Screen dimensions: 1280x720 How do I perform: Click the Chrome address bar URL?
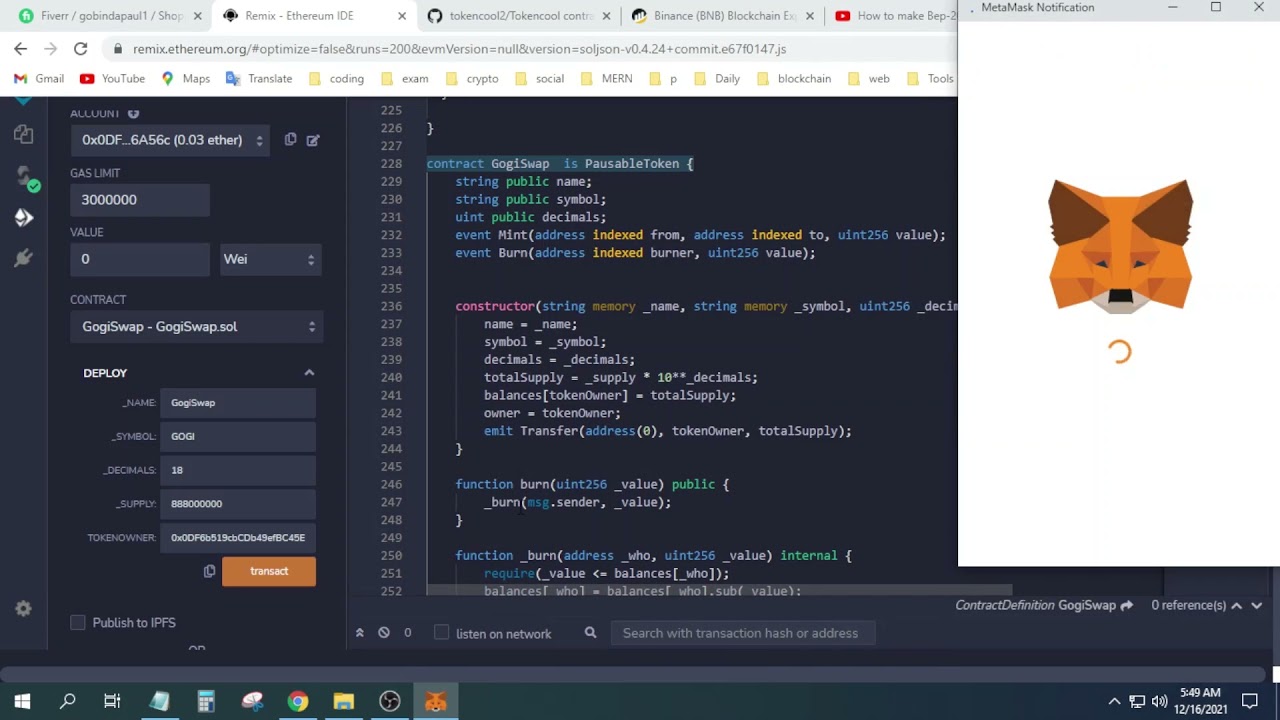coord(459,48)
